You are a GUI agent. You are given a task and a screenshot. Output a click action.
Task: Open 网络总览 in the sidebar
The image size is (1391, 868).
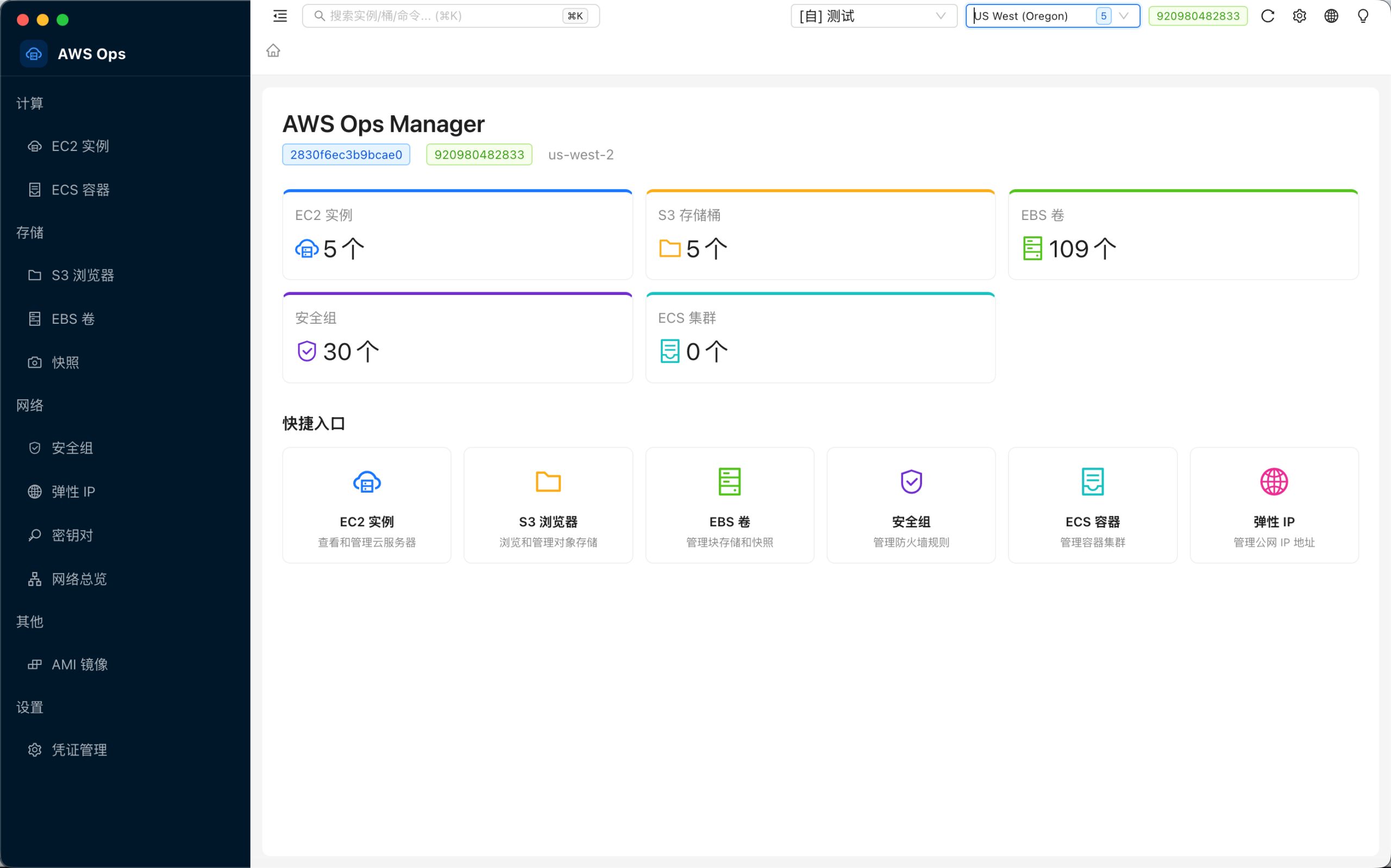pyautogui.click(x=125, y=579)
